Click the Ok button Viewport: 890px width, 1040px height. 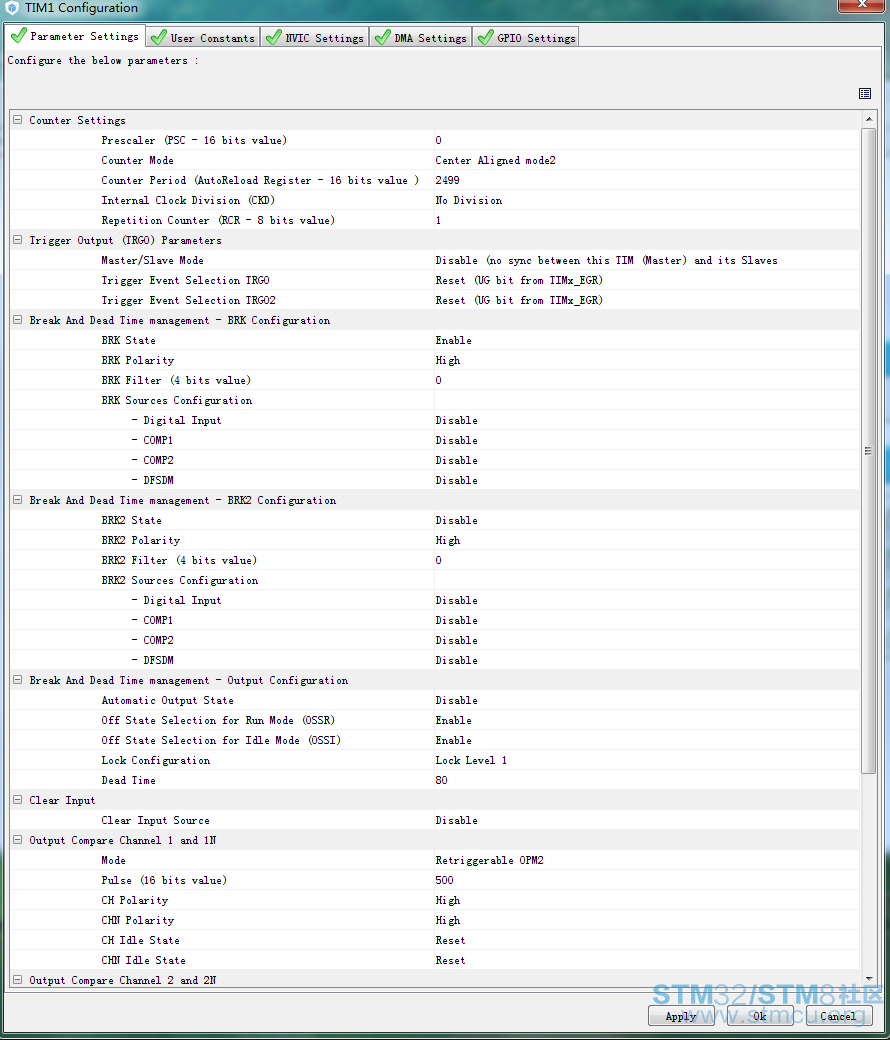pos(760,1016)
